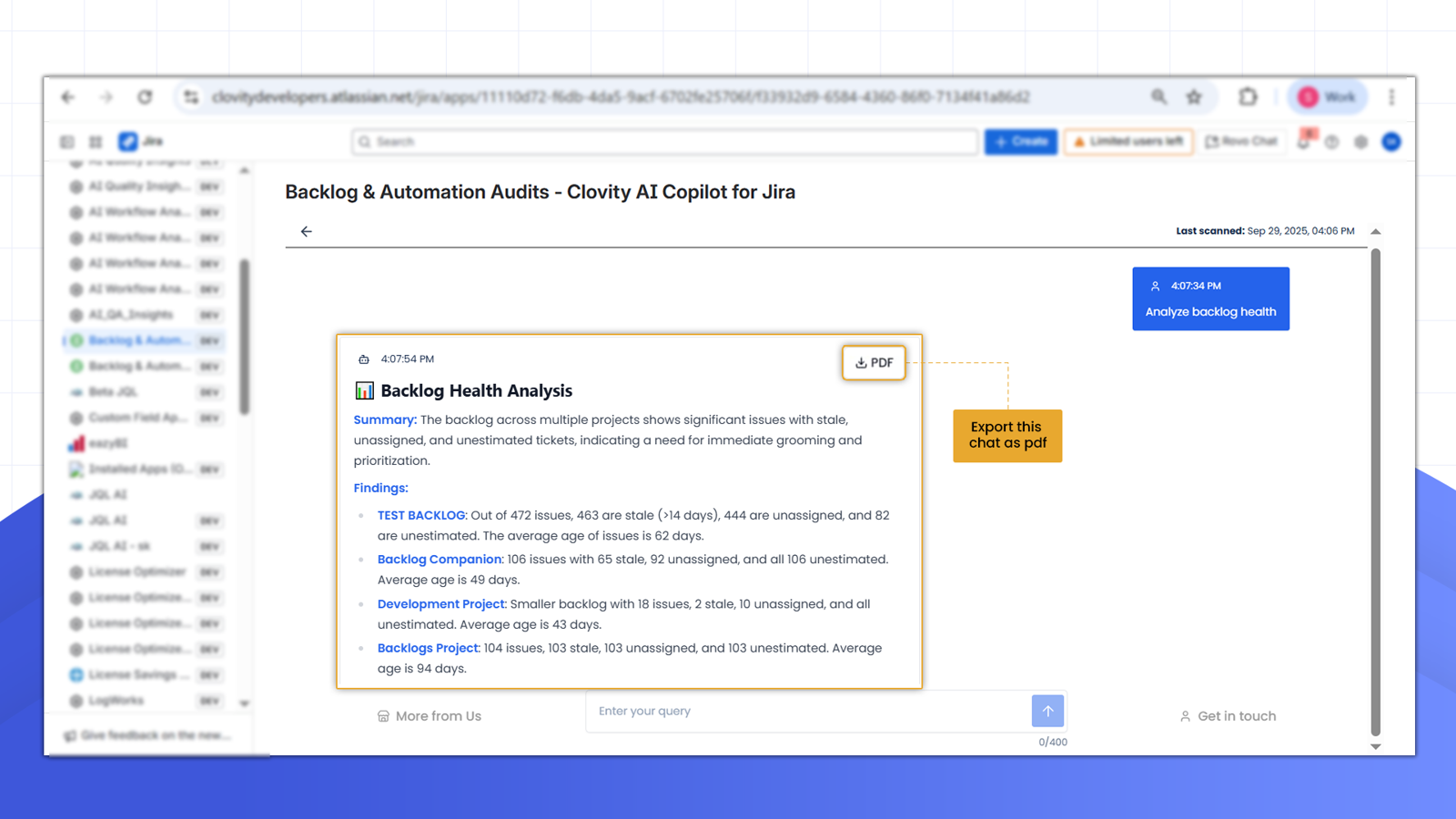Open Installed Apps sidebar item
1456x819 pixels.
point(146,469)
